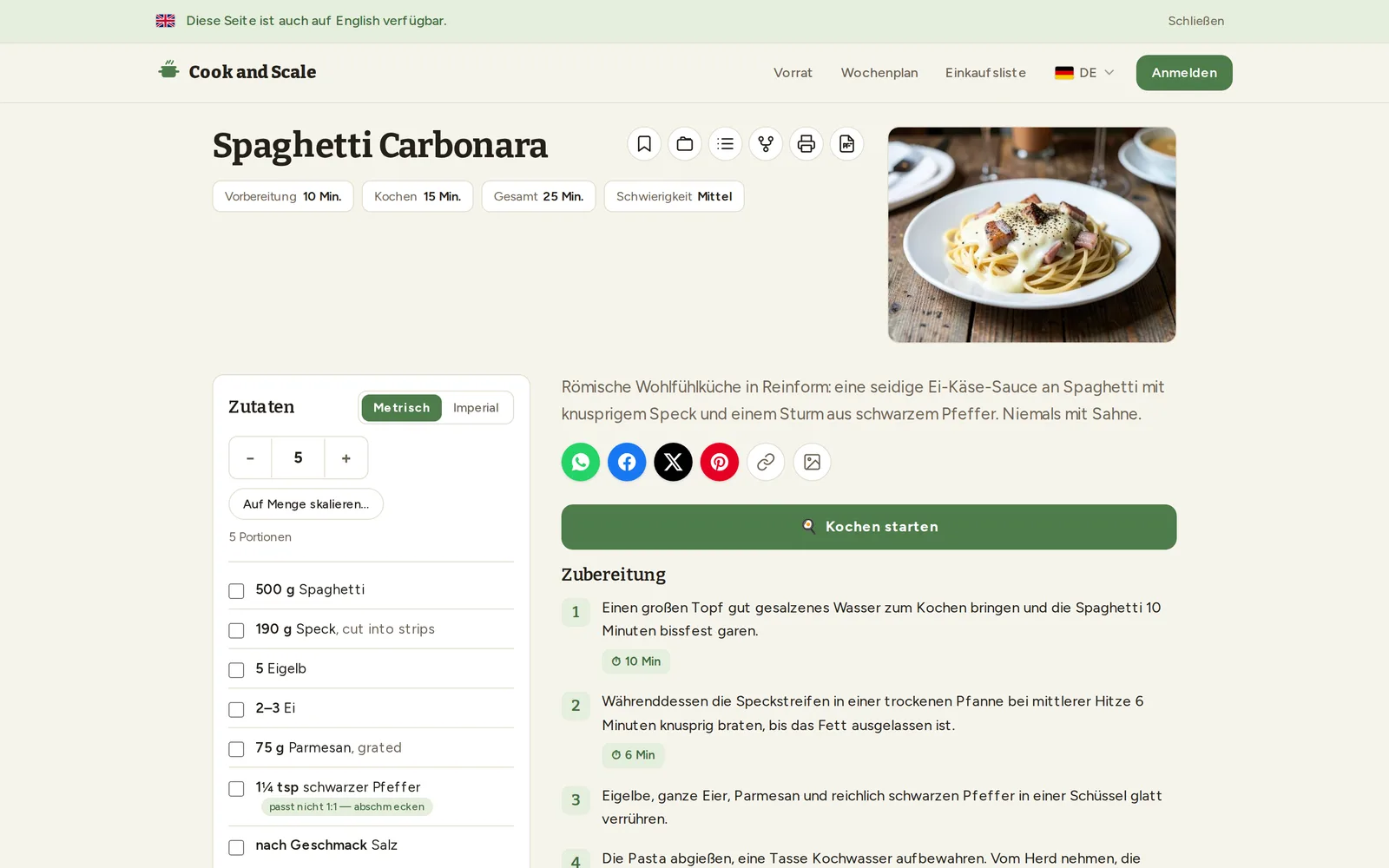Copy the recipe link

[x=766, y=462]
